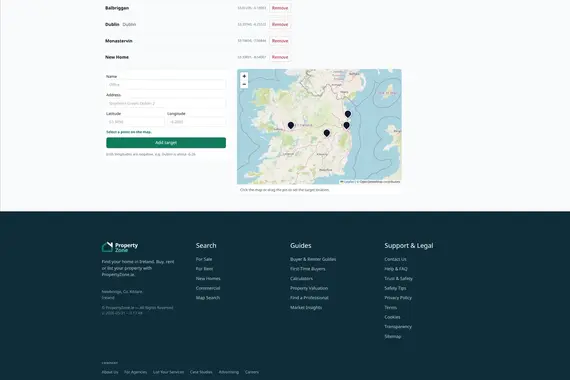
Task: Remove the Dublin target
Action: 280,24
